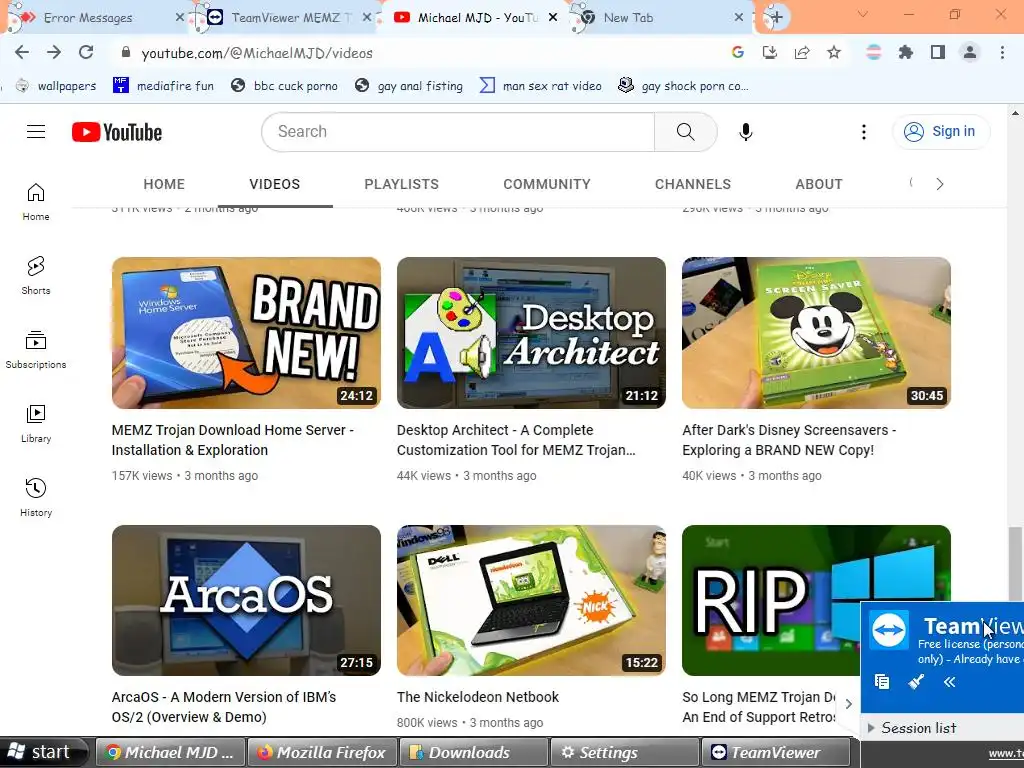Open Library in the sidebar
This screenshot has width=1024, height=768.
click(x=36, y=424)
